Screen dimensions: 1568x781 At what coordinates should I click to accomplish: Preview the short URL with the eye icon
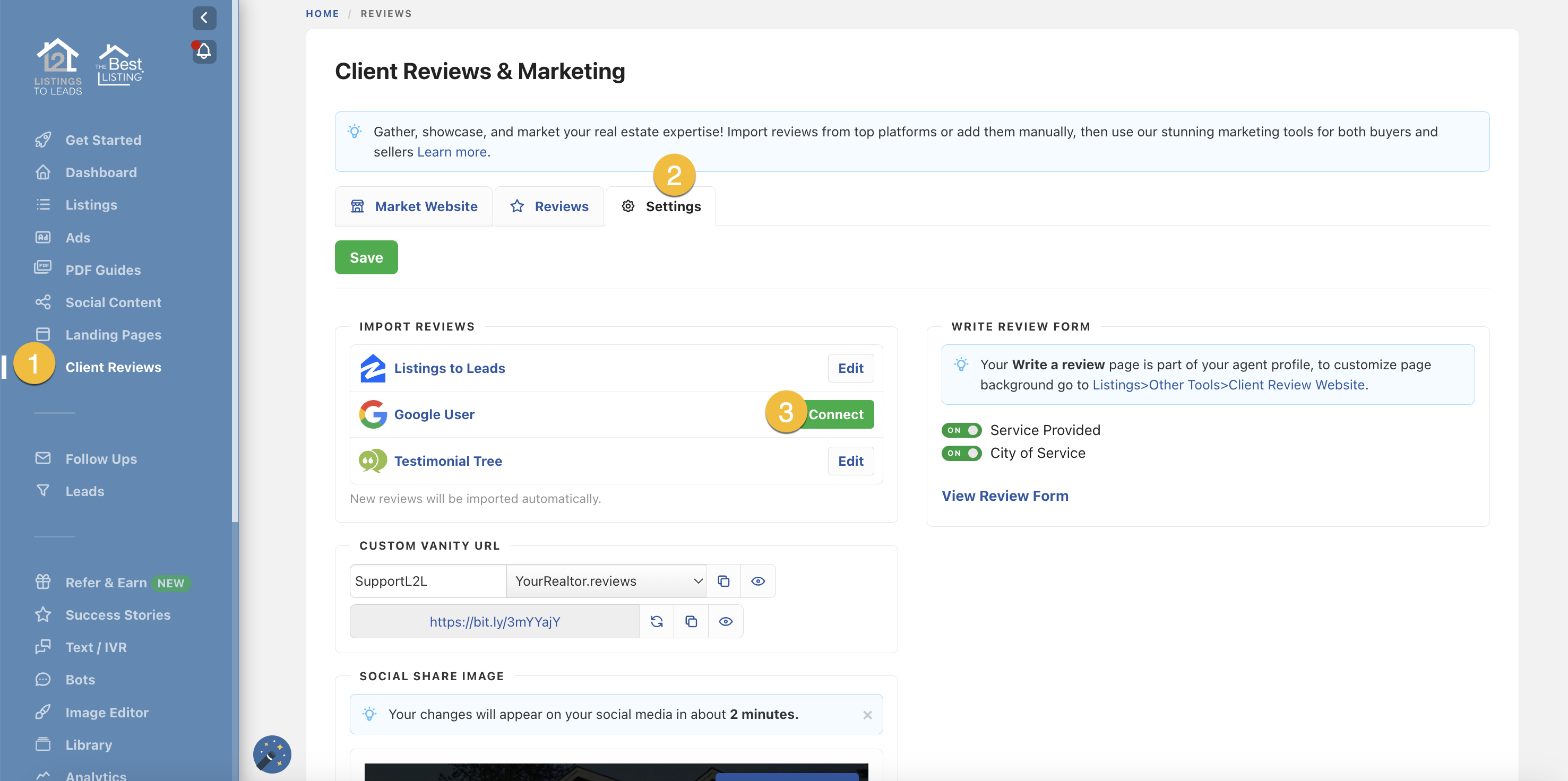[726, 621]
